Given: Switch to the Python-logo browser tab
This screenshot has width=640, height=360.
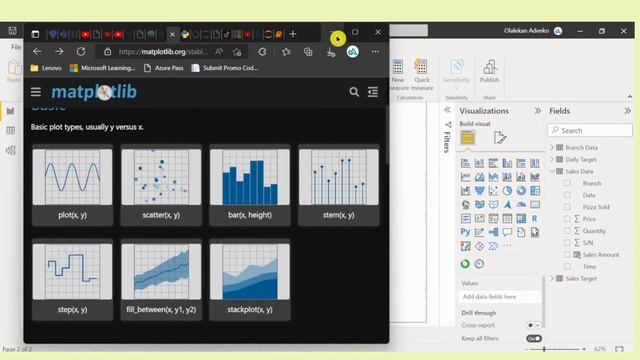Looking at the screenshot, I should click(185, 34).
